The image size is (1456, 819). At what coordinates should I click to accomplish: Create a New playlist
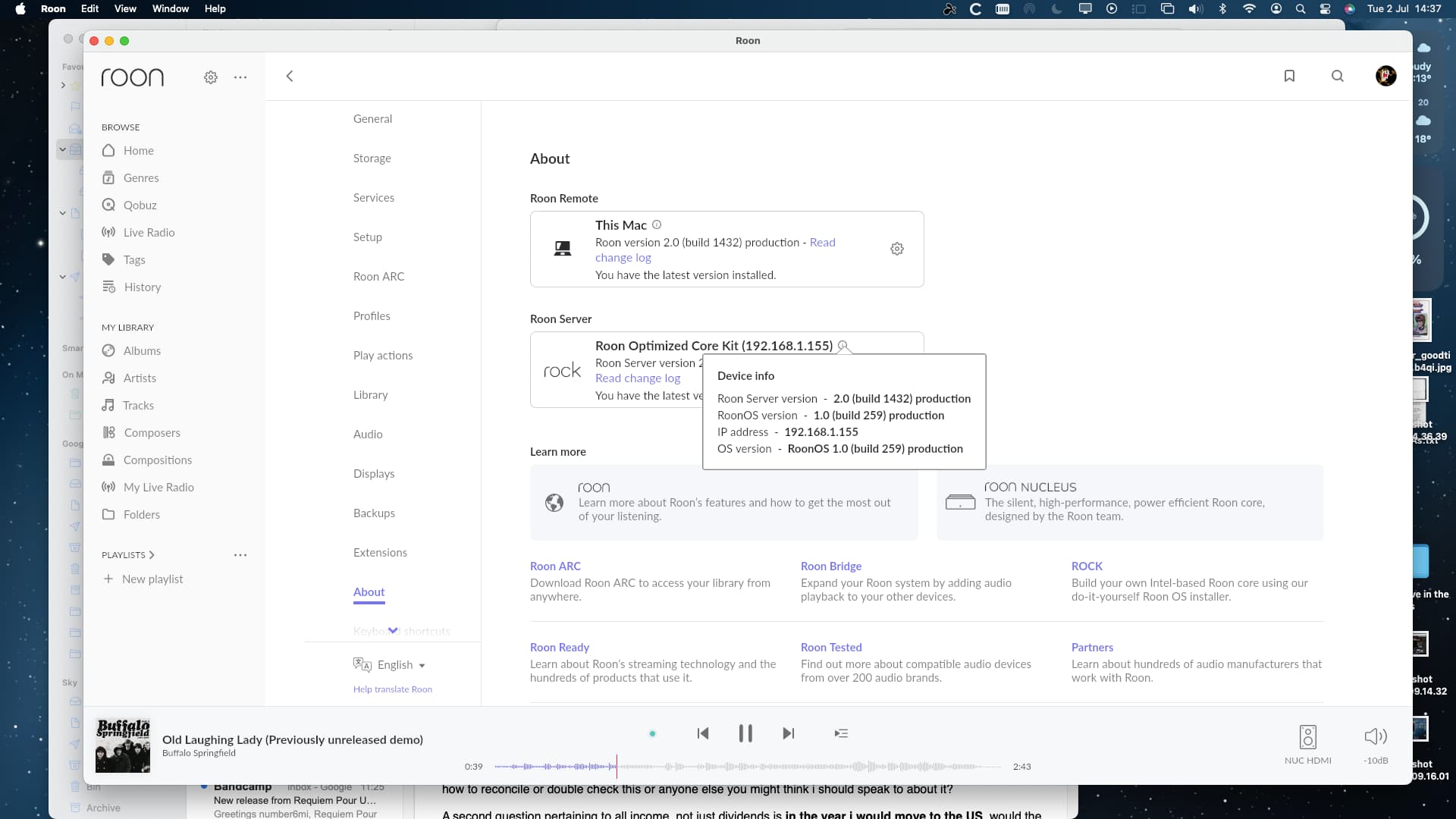(x=143, y=579)
